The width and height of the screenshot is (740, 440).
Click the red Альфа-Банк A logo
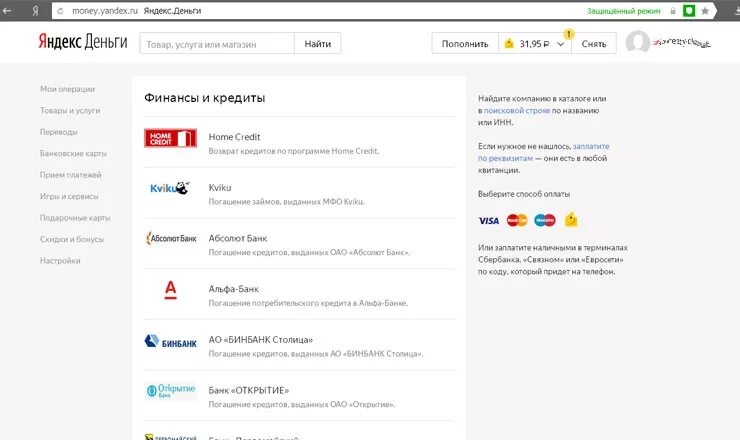[170, 289]
